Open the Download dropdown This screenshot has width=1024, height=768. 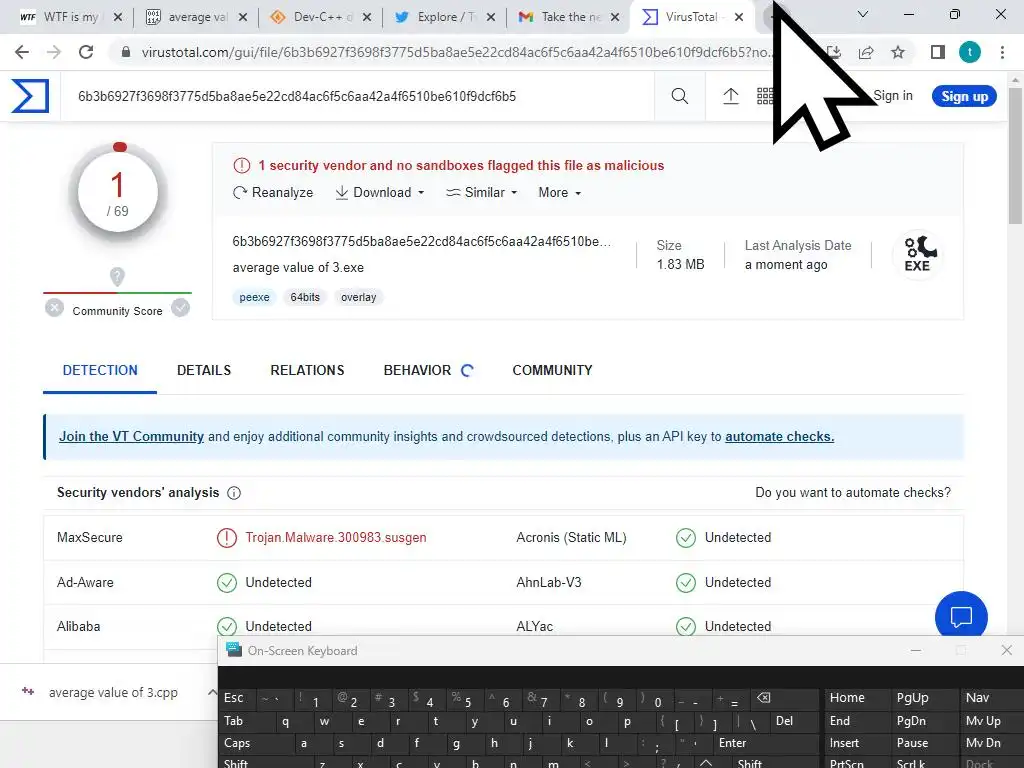(x=380, y=193)
